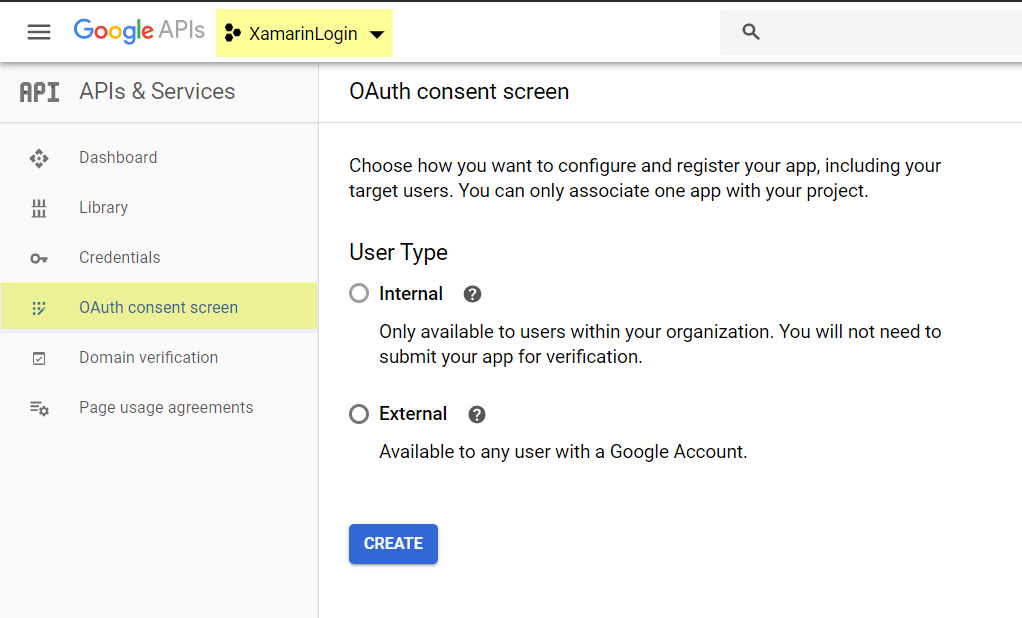Go to Credentials in sidebar
Screen dimensions: 1022x618
click(x=120, y=258)
